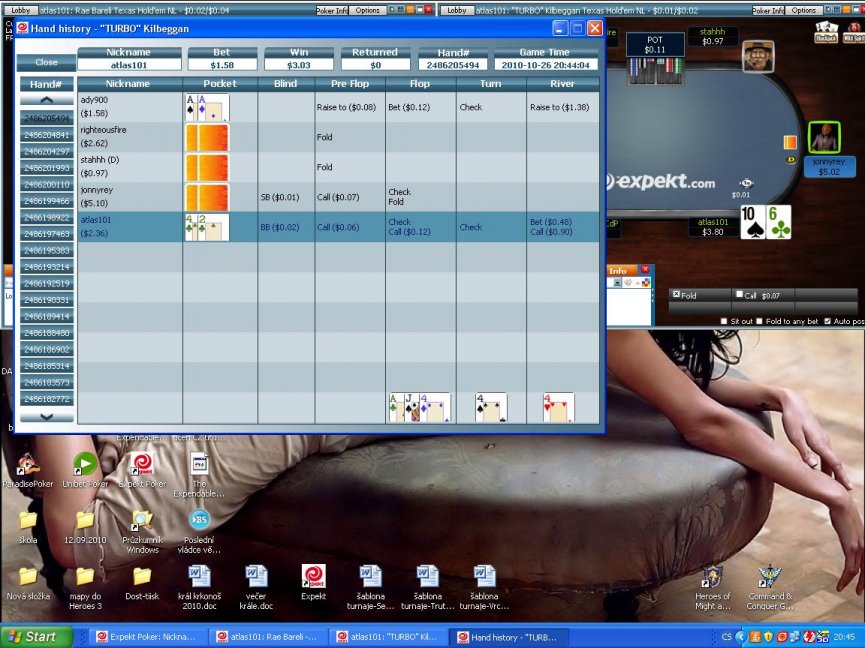Click the righteousfire player row name
This screenshot has height=648, width=865.
(x=103, y=130)
